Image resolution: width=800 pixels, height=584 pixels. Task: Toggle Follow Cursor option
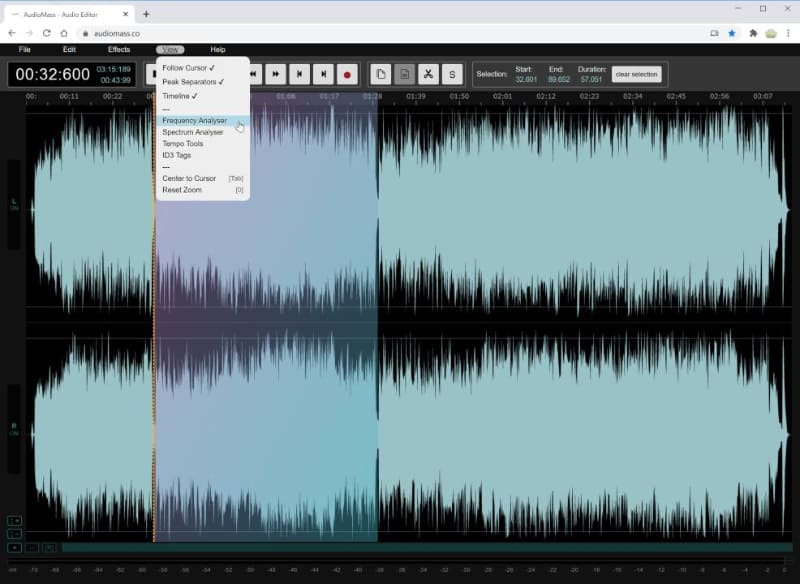coord(203,68)
